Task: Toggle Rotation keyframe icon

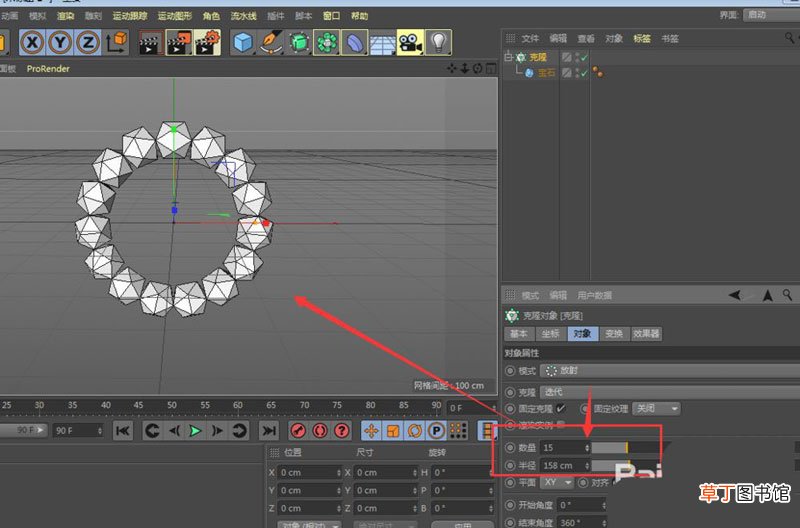Action: (x=414, y=431)
